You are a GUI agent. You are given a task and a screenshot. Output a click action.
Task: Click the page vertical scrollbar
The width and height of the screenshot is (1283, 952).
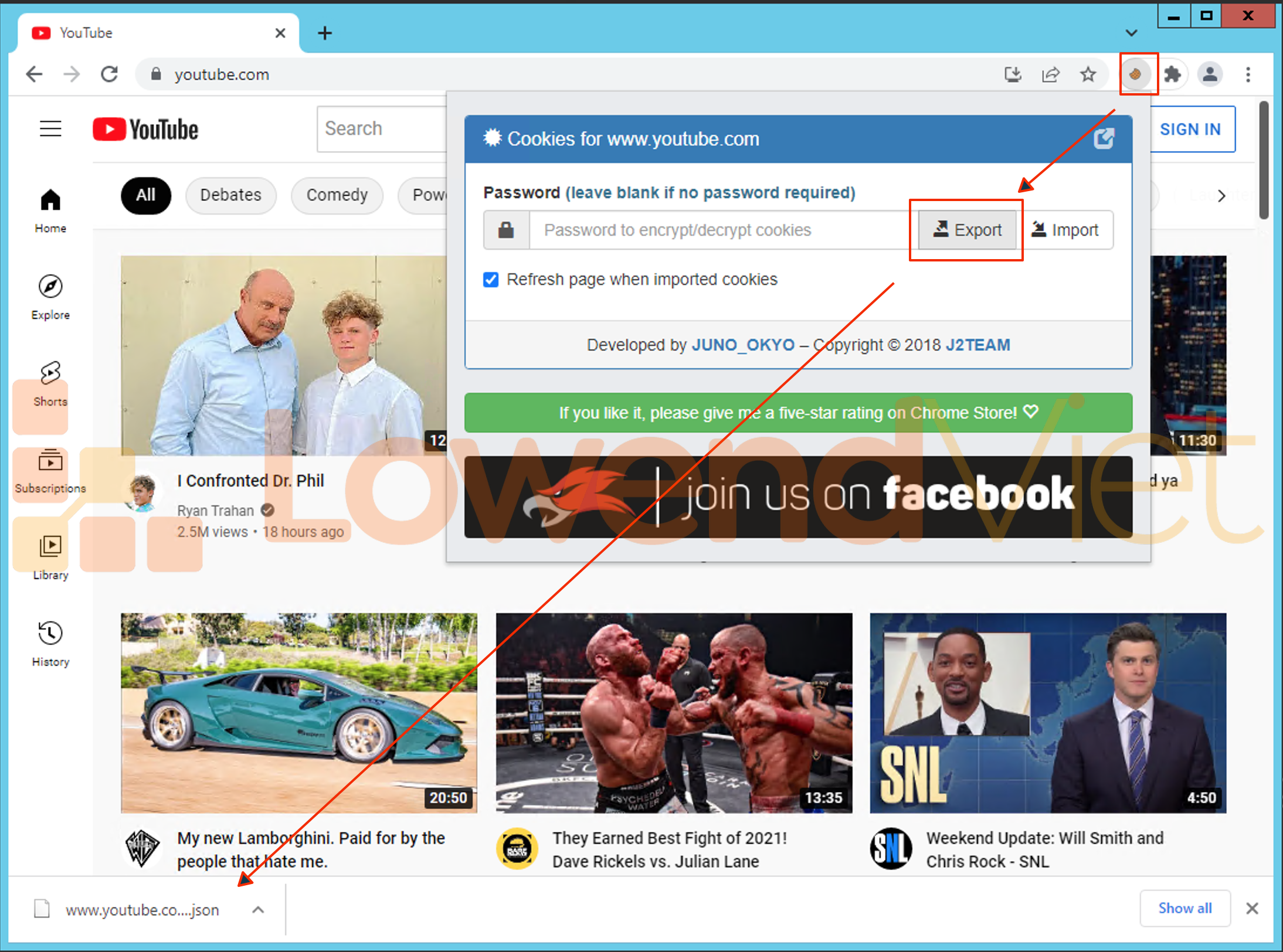click(x=1264, y=161)
